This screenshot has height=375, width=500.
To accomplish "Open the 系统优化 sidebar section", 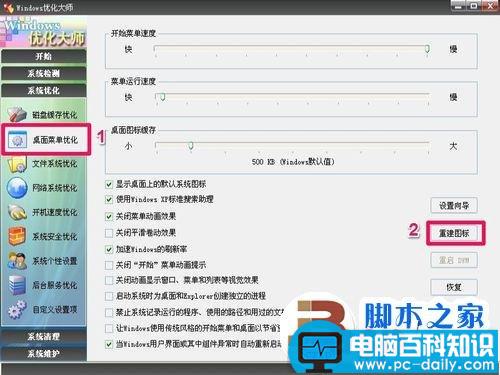I will tap(44, 90).
